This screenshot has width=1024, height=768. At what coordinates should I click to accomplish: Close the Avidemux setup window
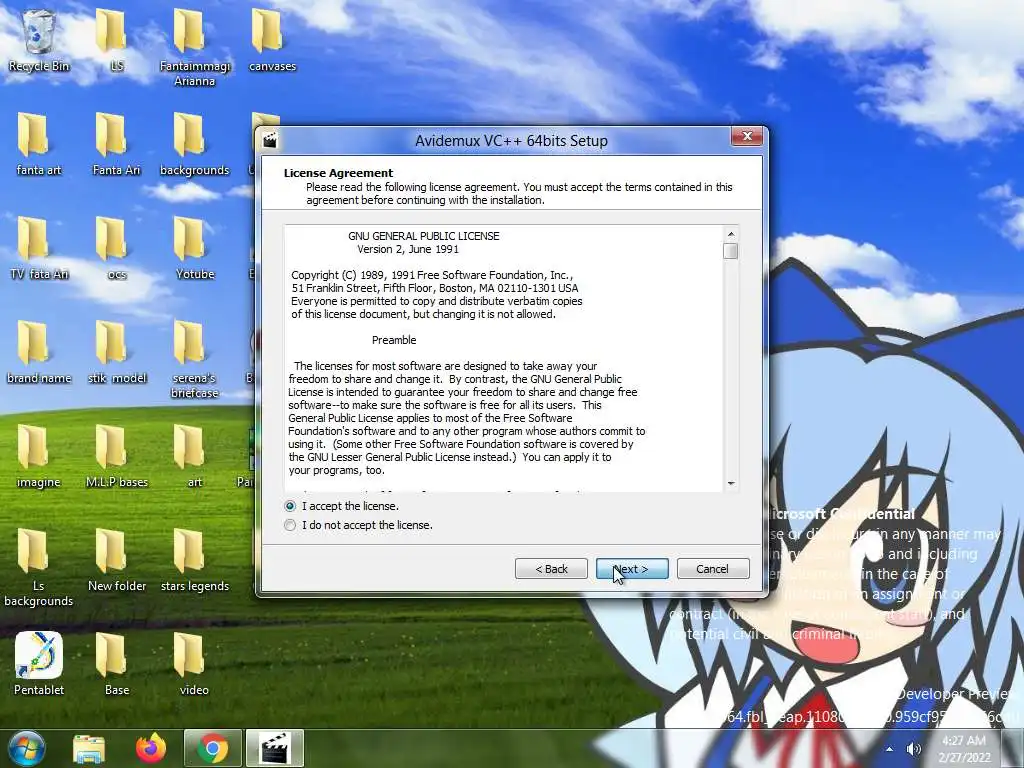747,136
